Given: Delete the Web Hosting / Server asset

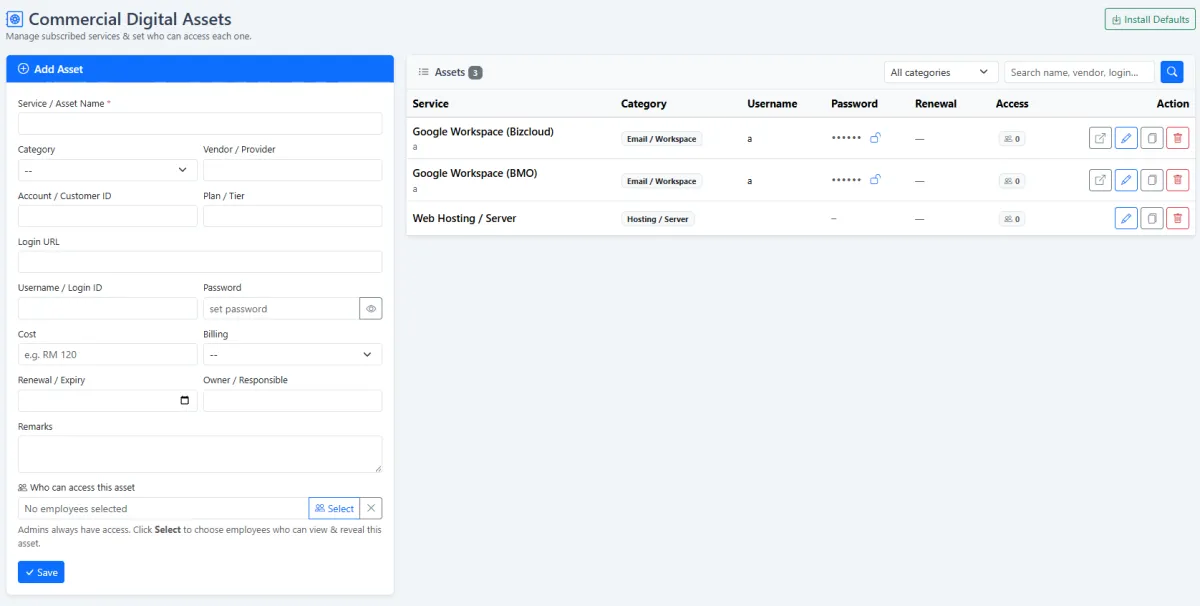Looking at the screenshot, I should [1178, 218].
